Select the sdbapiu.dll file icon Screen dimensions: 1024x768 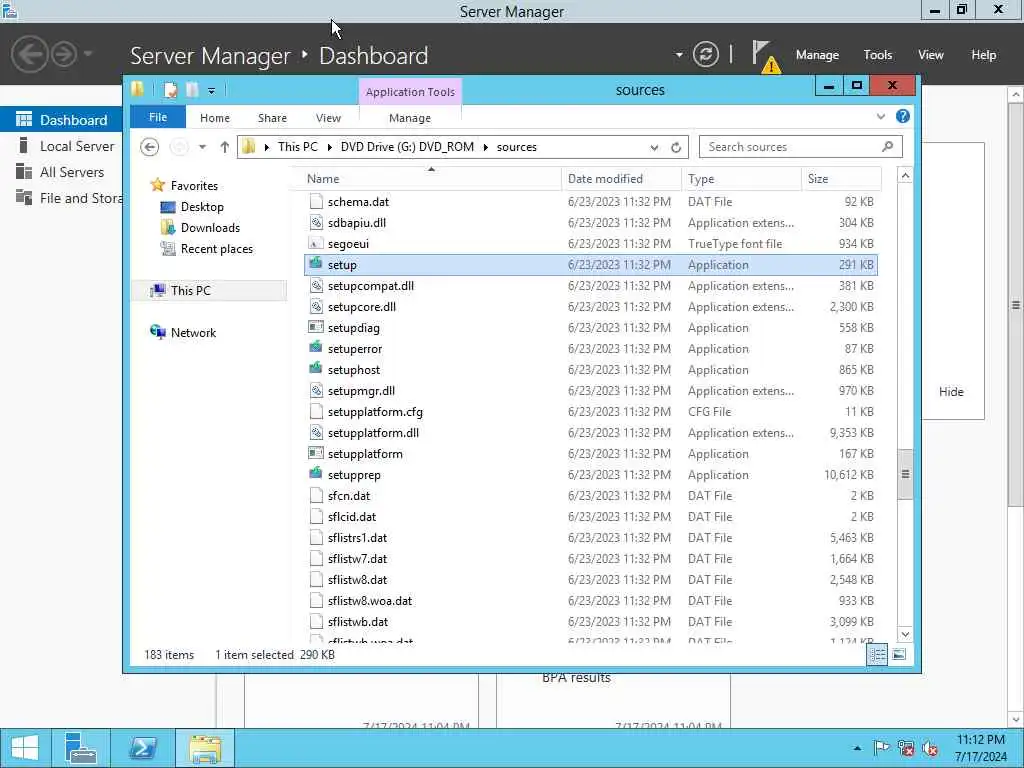pyautogui.click(x=316, y=222)
